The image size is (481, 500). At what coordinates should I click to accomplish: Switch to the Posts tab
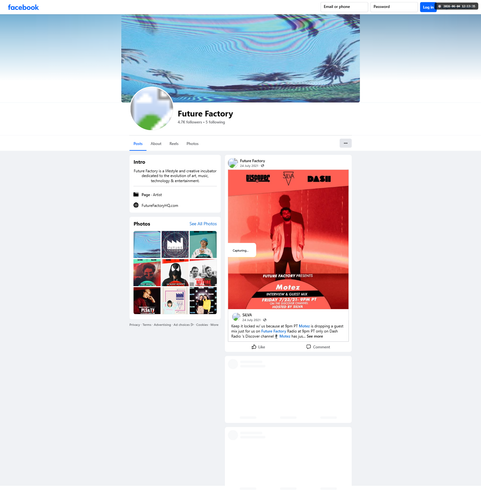point(138,144)
